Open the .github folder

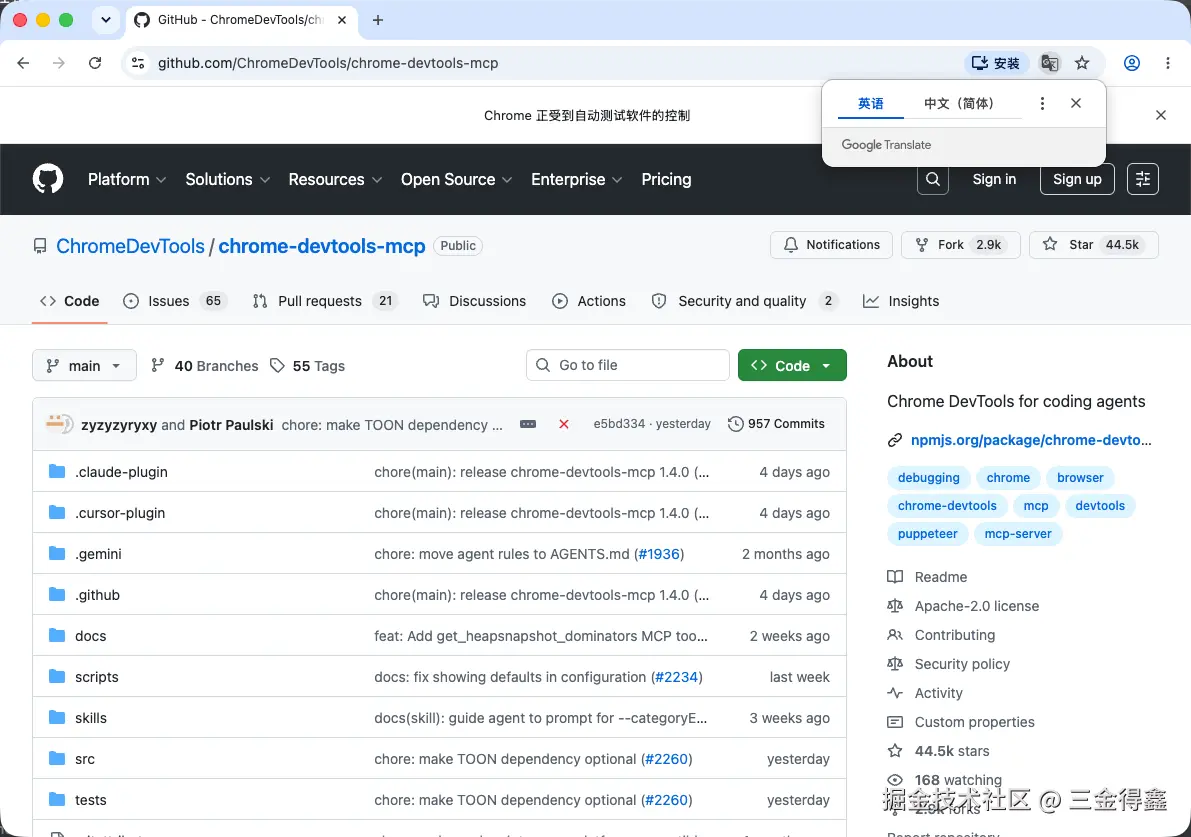97,595
